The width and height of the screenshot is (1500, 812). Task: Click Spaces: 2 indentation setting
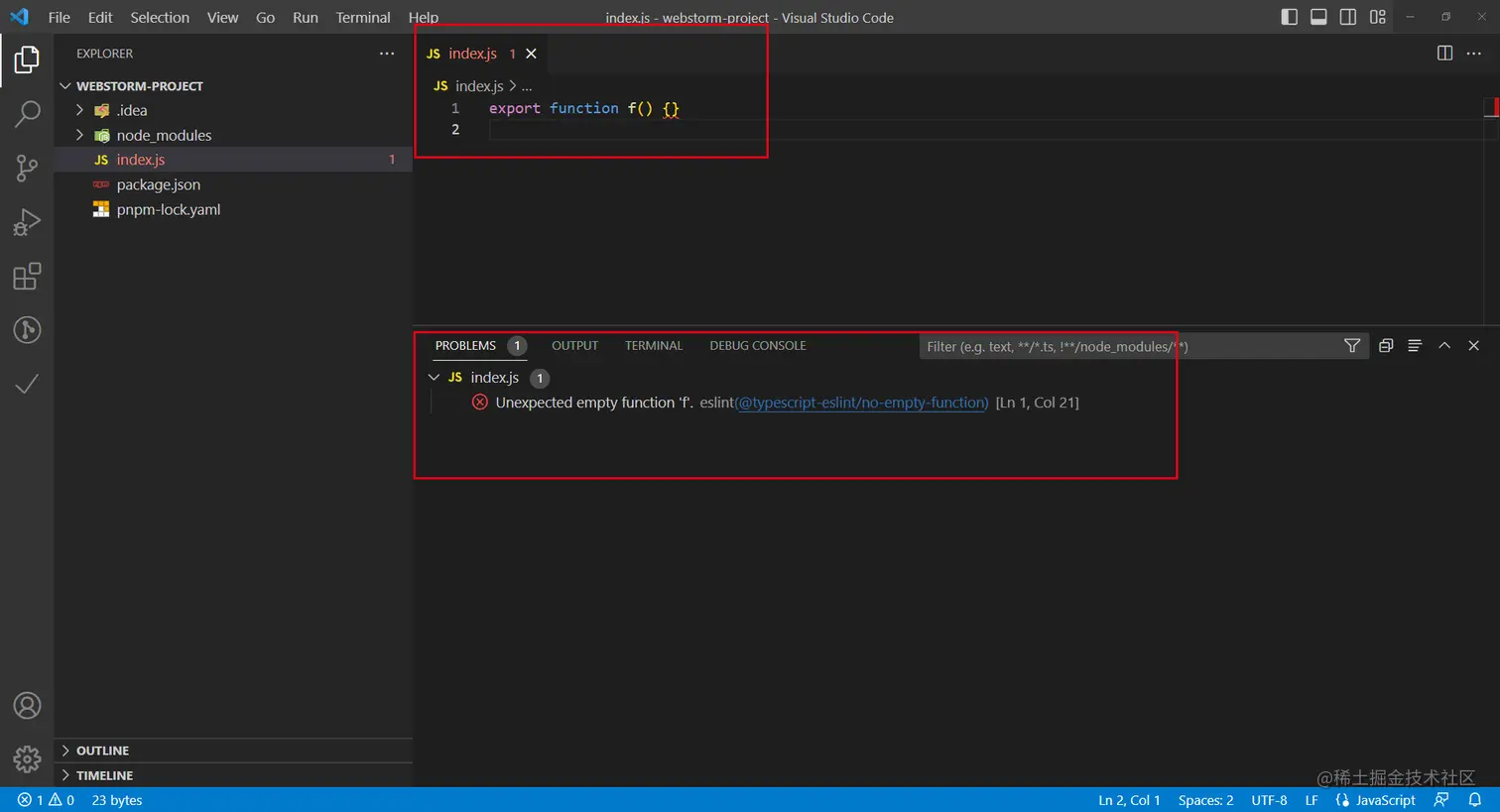(x=1205, y=800)
